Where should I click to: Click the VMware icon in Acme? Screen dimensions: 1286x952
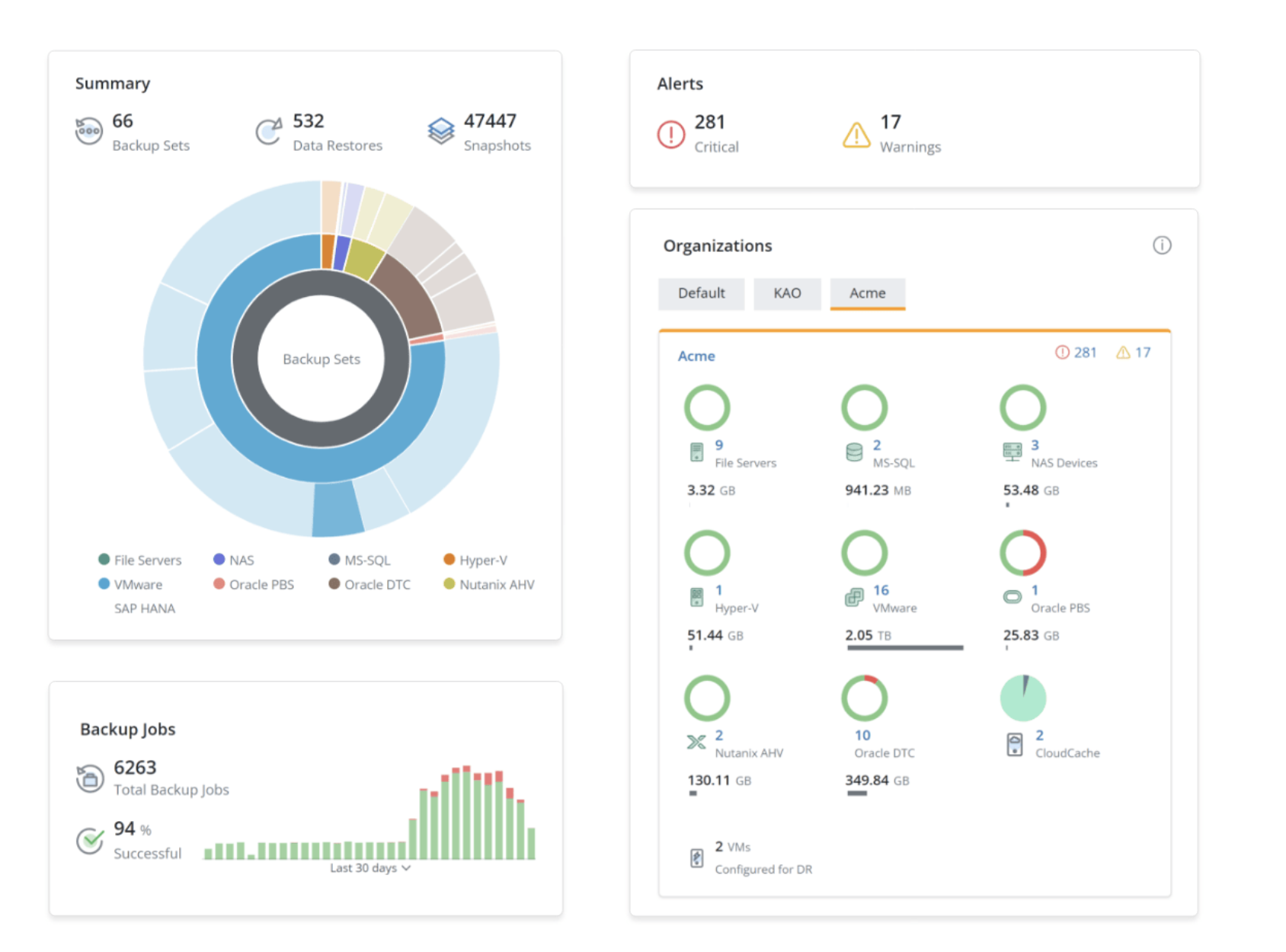854,597
